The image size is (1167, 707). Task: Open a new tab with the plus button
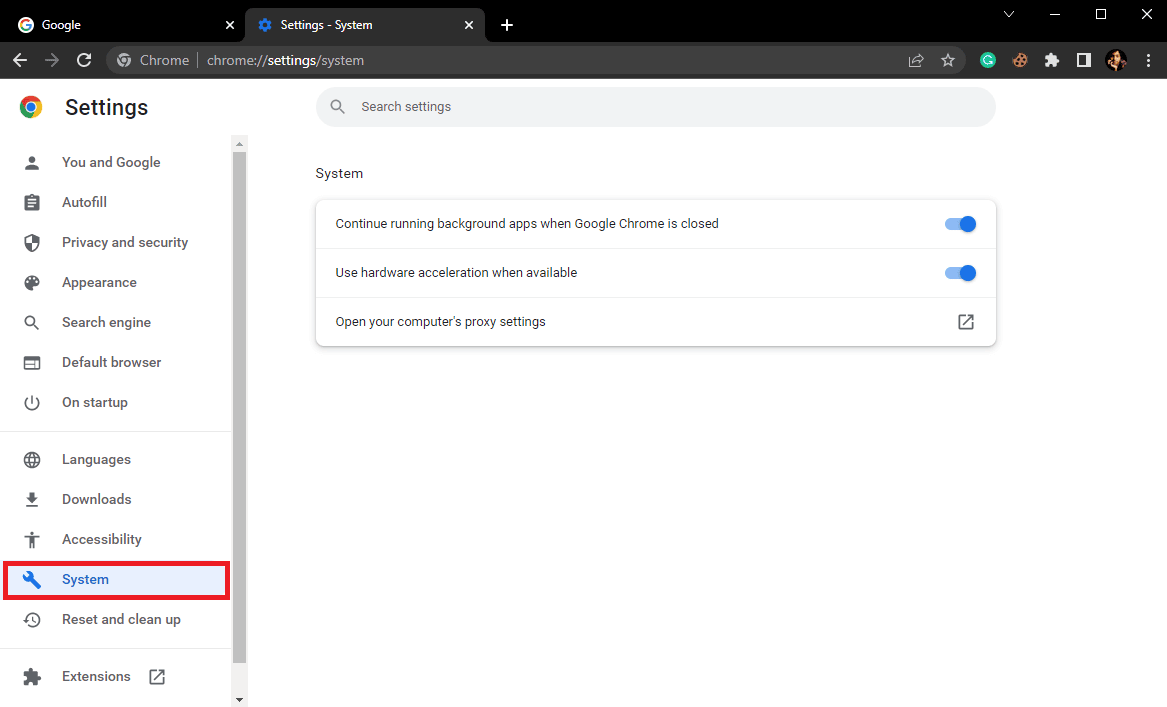click(x=507, y=25)
